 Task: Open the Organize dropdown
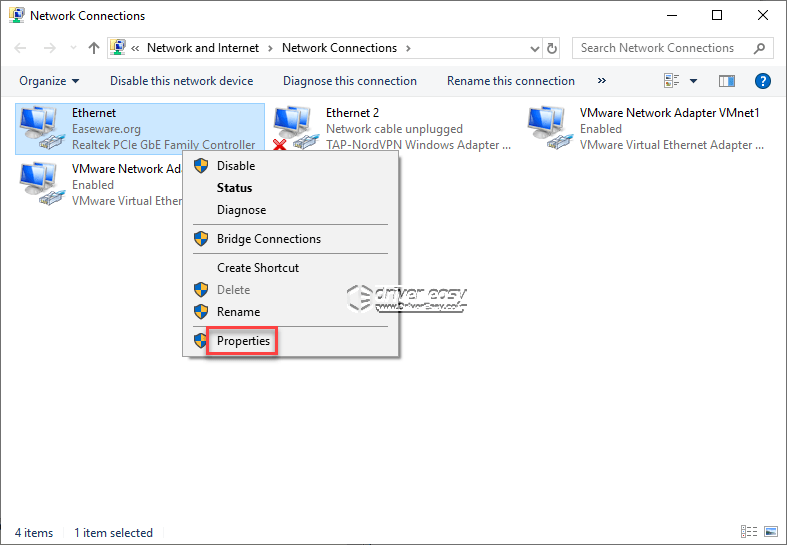[x=49, y=81]
